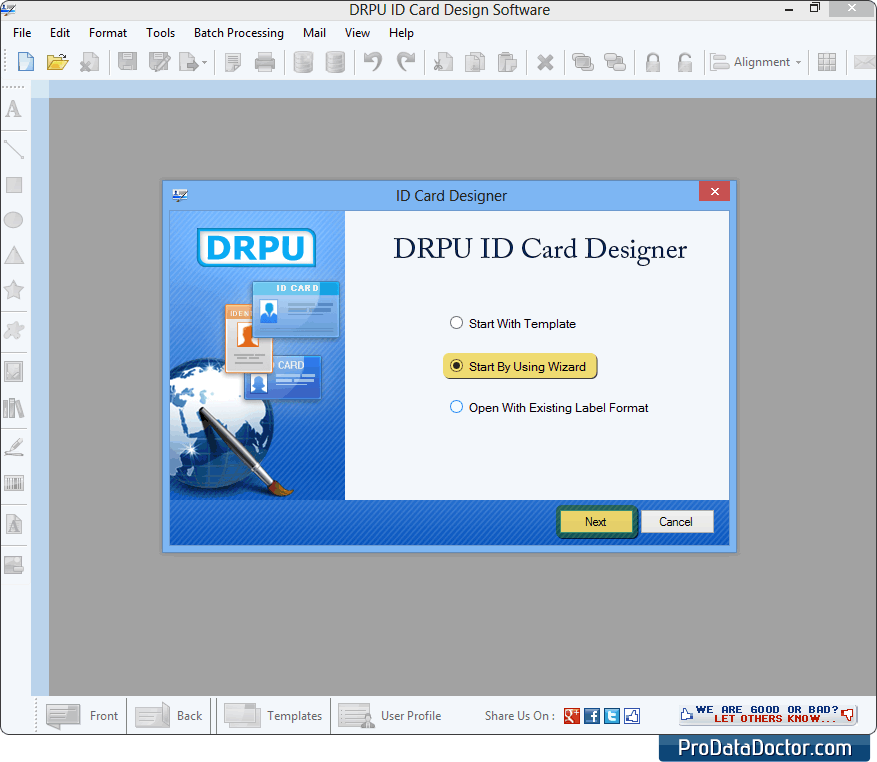Screen dimensions: 877x762
Task: Click the closed padlock Lock icon
Action: 653,62
